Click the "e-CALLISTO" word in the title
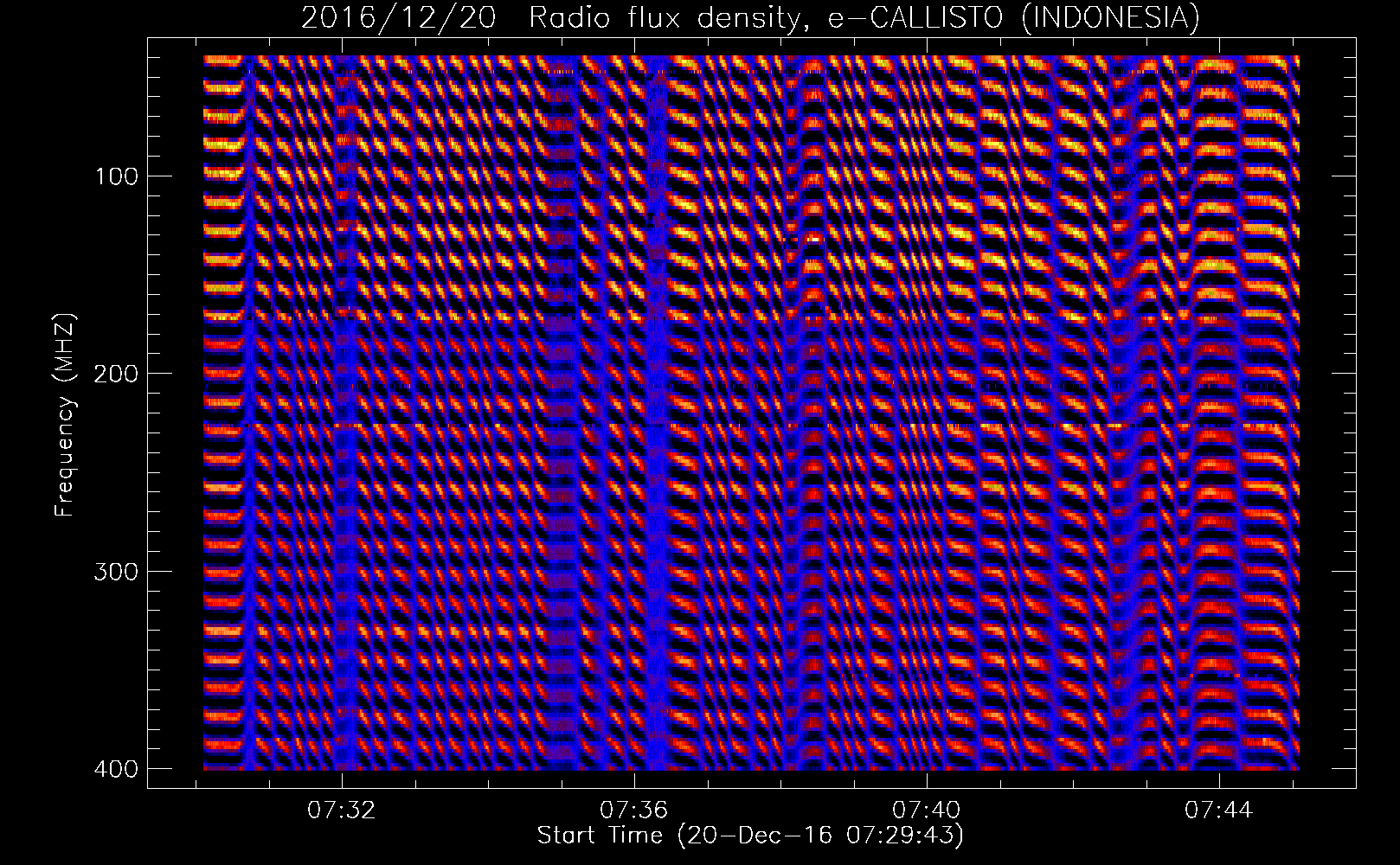Screen dimensions: 1400x865 (x=920, y=17)
